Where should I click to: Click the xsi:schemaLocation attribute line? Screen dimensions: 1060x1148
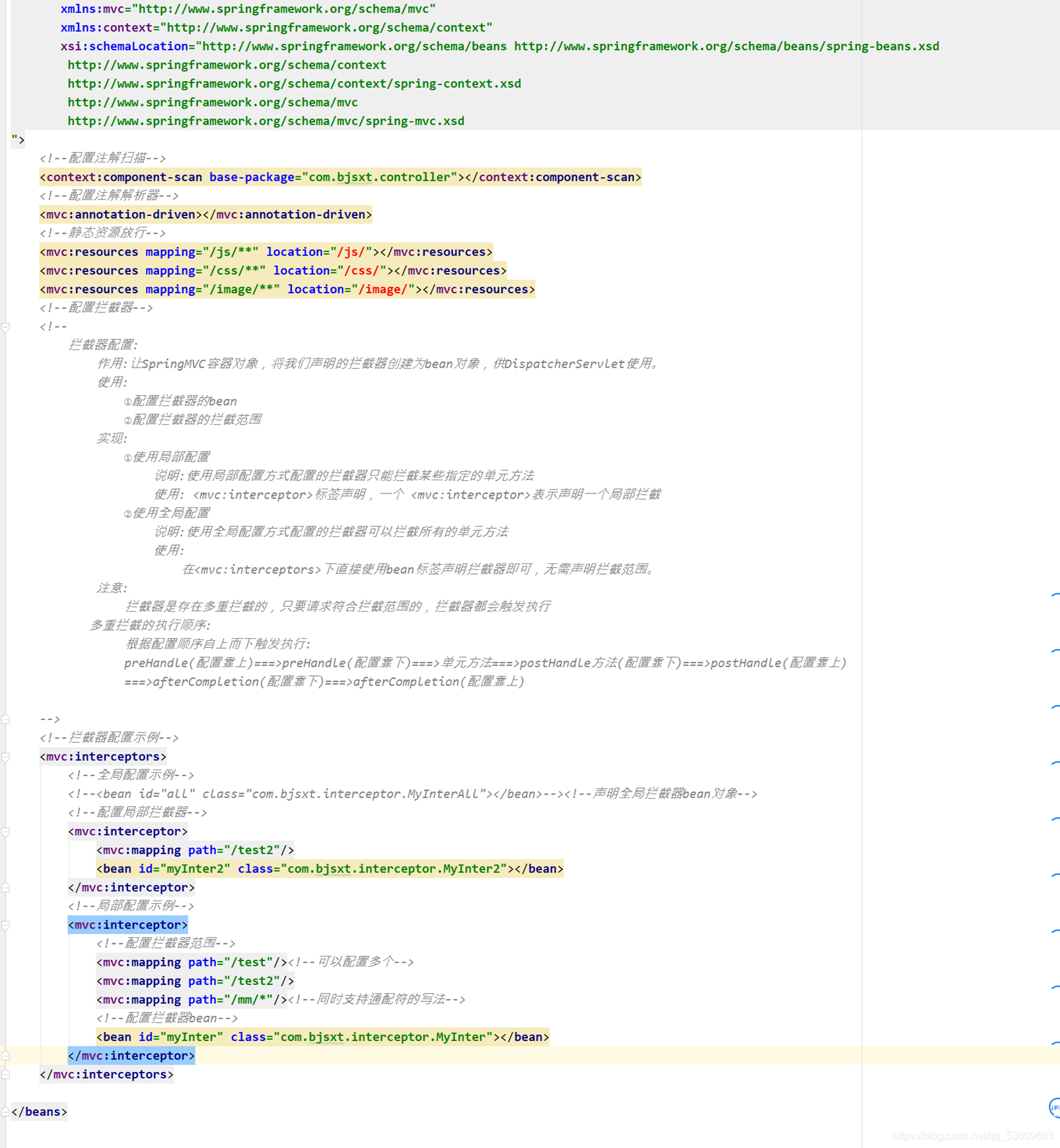[x=500, y=46]
